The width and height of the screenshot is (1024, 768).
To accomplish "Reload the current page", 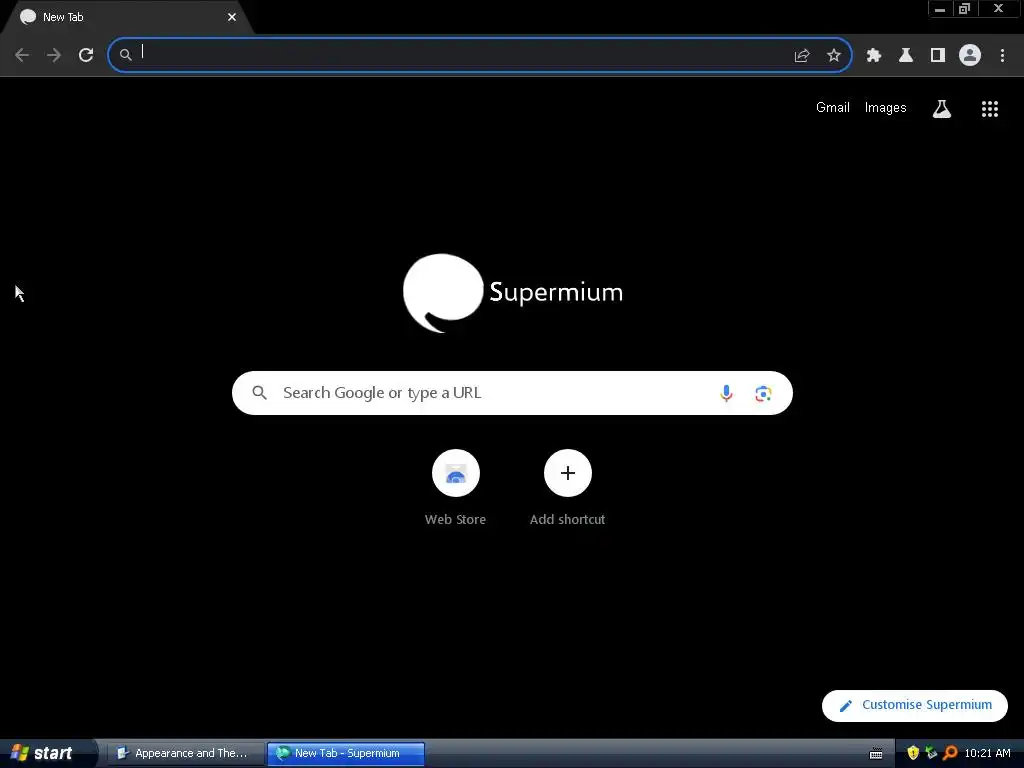I will point(86,55).
